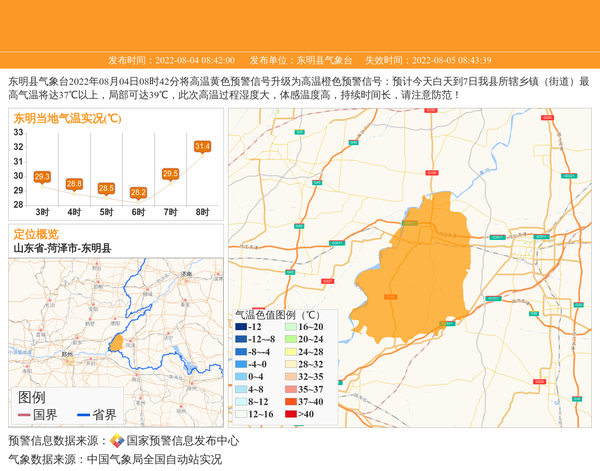This screenshot has width=600, height=471.
Task: Click the 28.8 temperature marker at 4时
Action: pyautogui.click(x=74, y=184)
